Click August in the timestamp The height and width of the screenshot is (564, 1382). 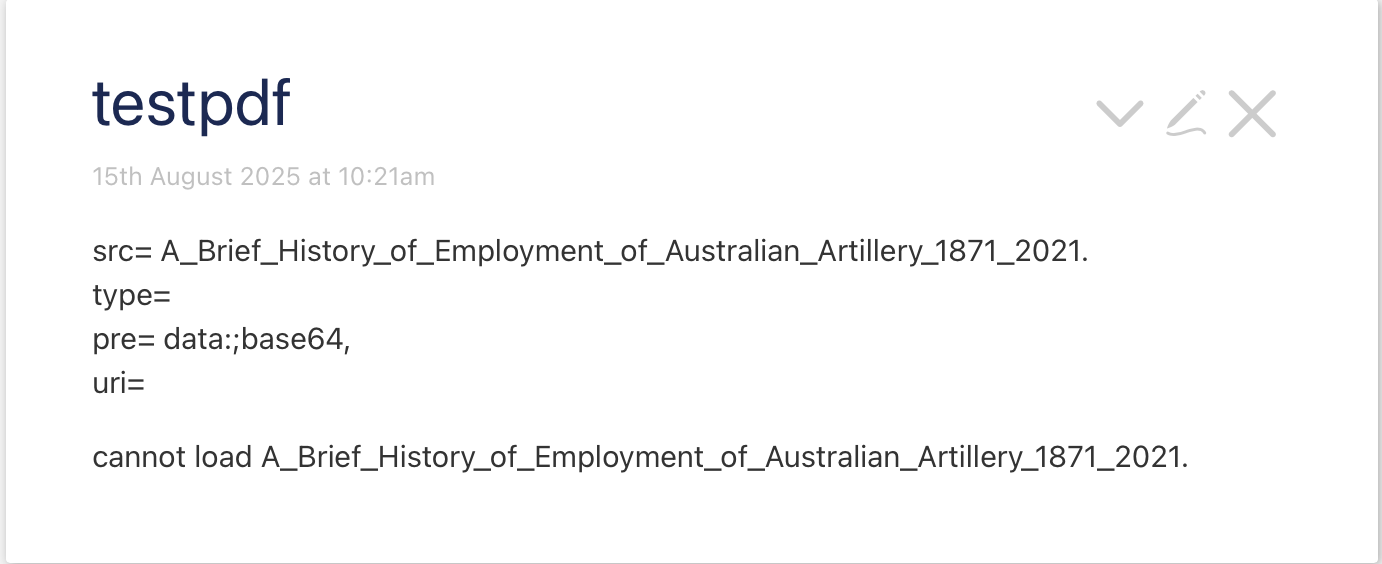(x=190, y=177)
